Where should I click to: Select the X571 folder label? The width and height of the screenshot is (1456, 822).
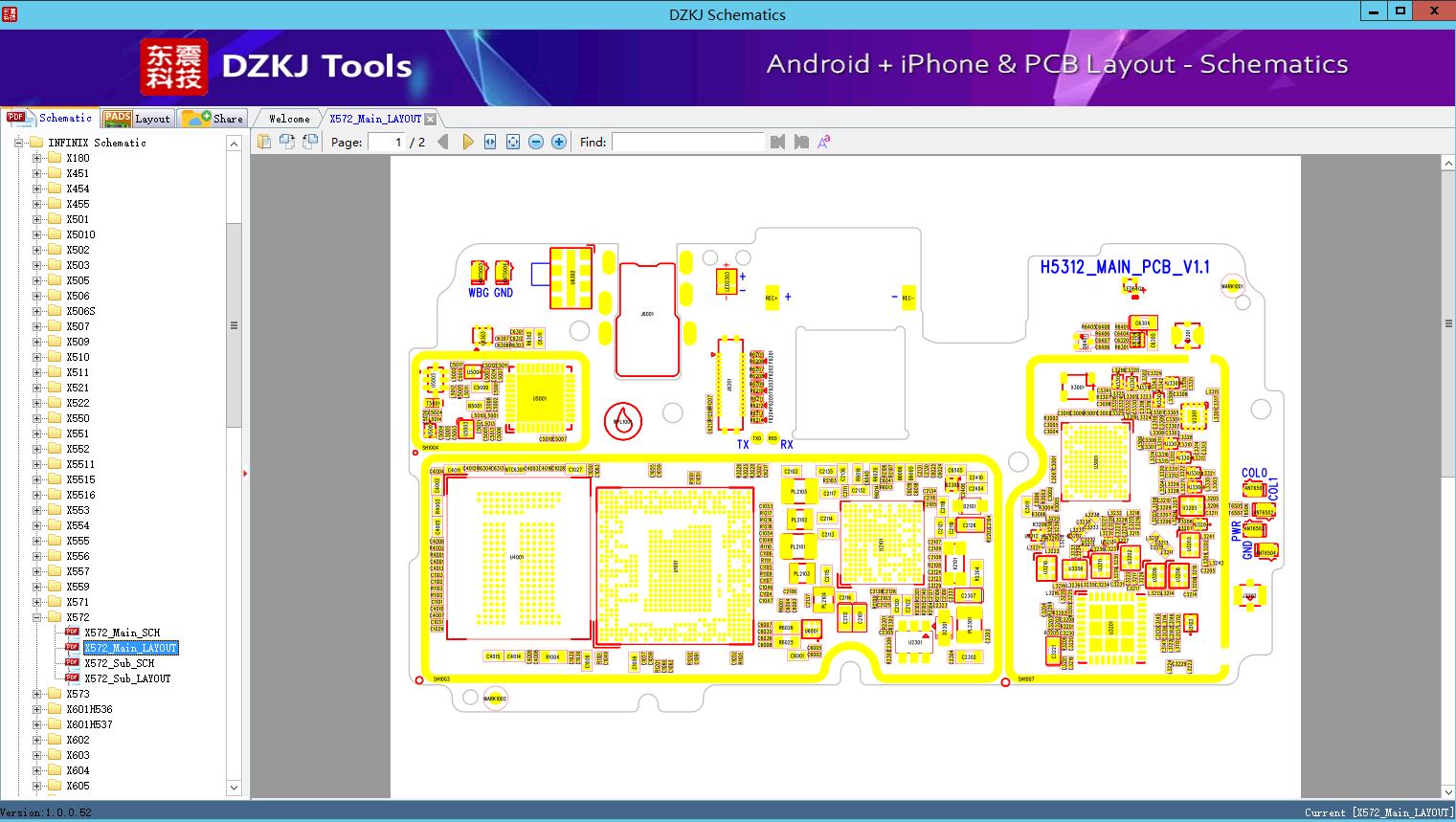[x=78, y=602]
